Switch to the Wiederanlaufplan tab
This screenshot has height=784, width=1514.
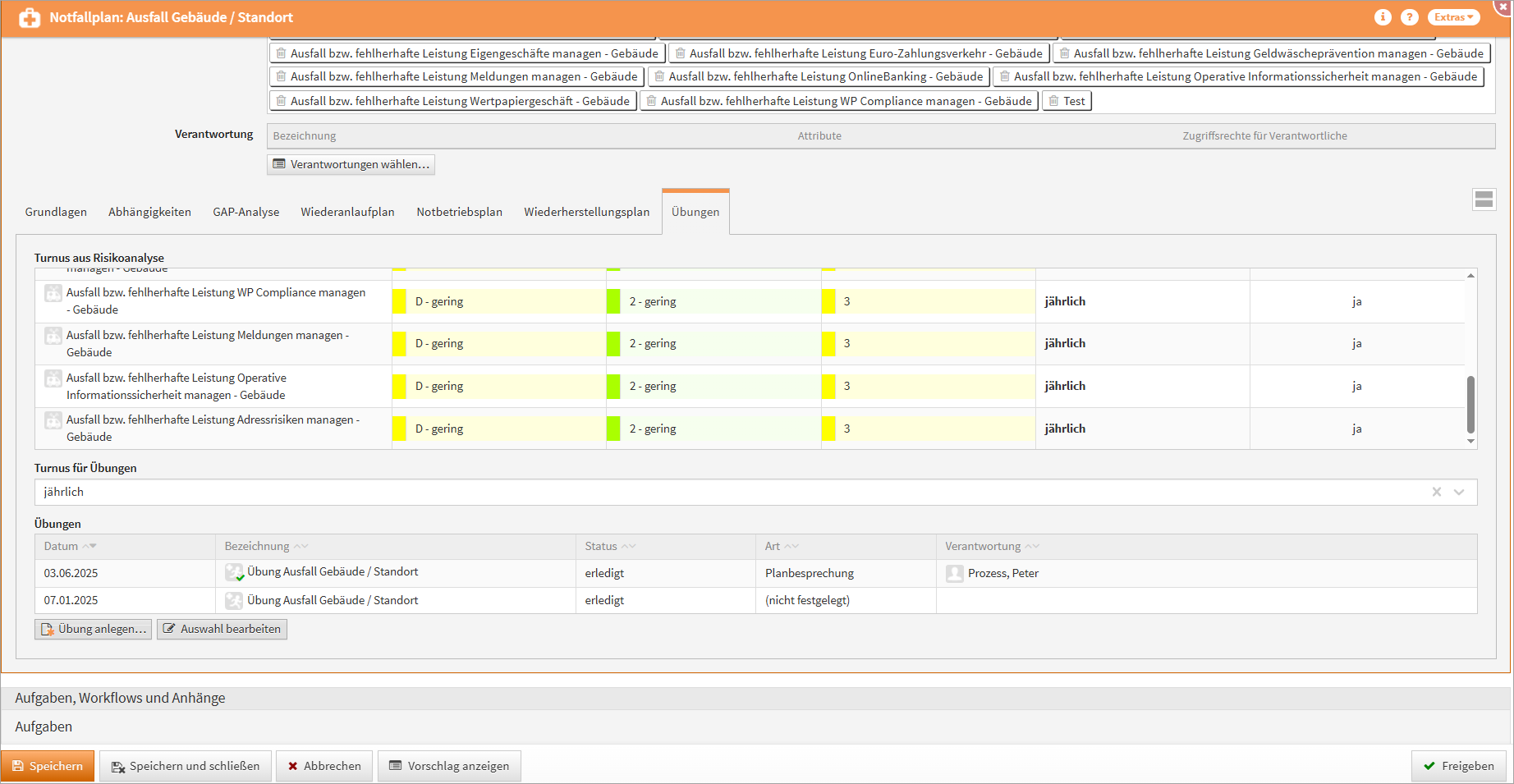[x=347, y=212]
